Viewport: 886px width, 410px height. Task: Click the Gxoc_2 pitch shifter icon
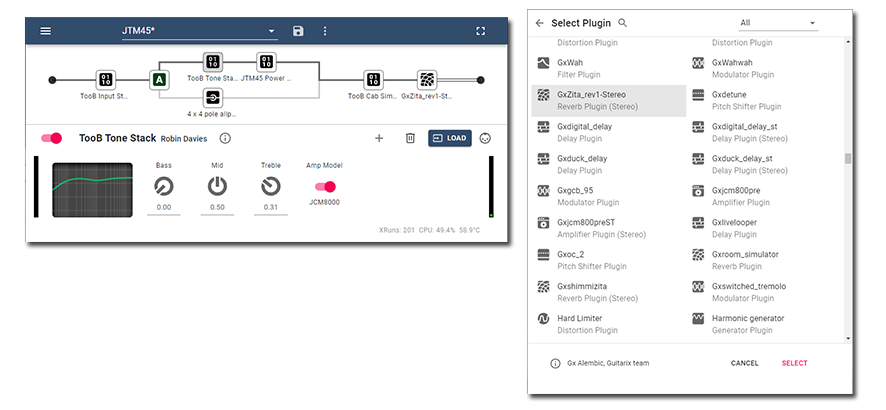544,255
